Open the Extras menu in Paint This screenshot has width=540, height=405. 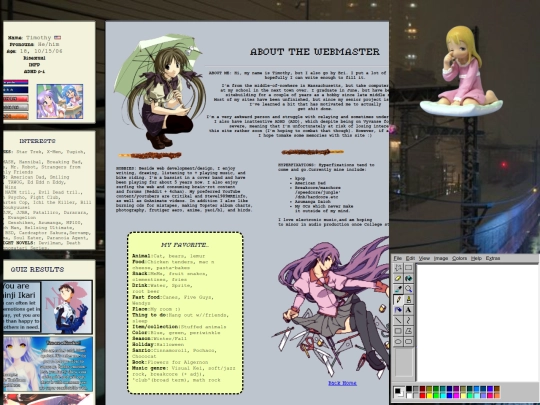[492, 258]
